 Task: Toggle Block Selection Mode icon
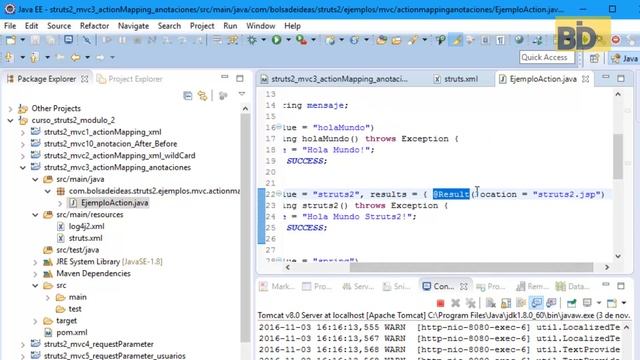pos(485,40)
